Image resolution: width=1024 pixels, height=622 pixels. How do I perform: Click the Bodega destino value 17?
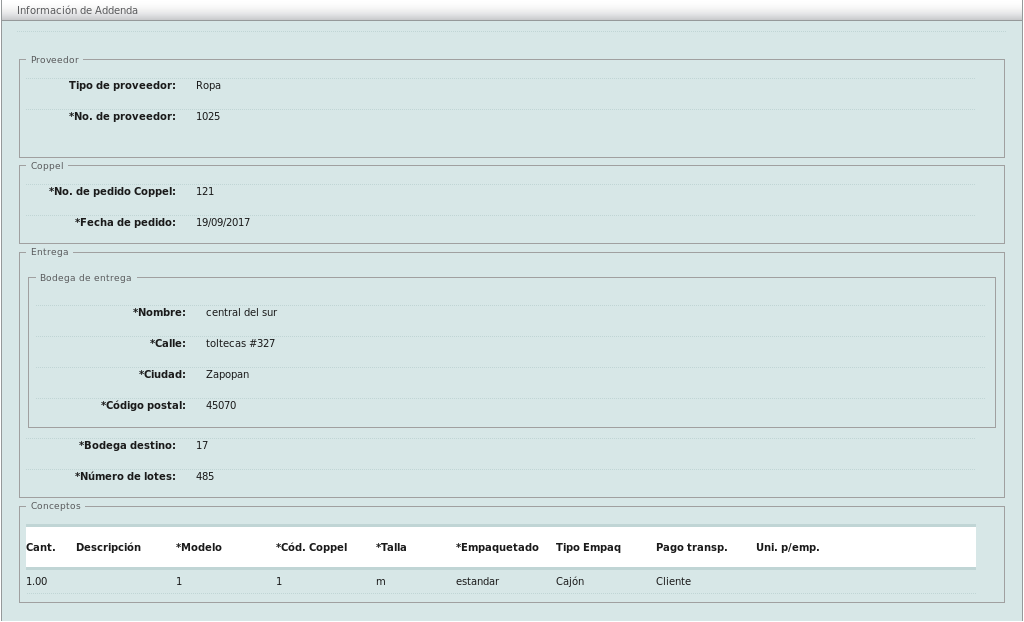[202, 446]
